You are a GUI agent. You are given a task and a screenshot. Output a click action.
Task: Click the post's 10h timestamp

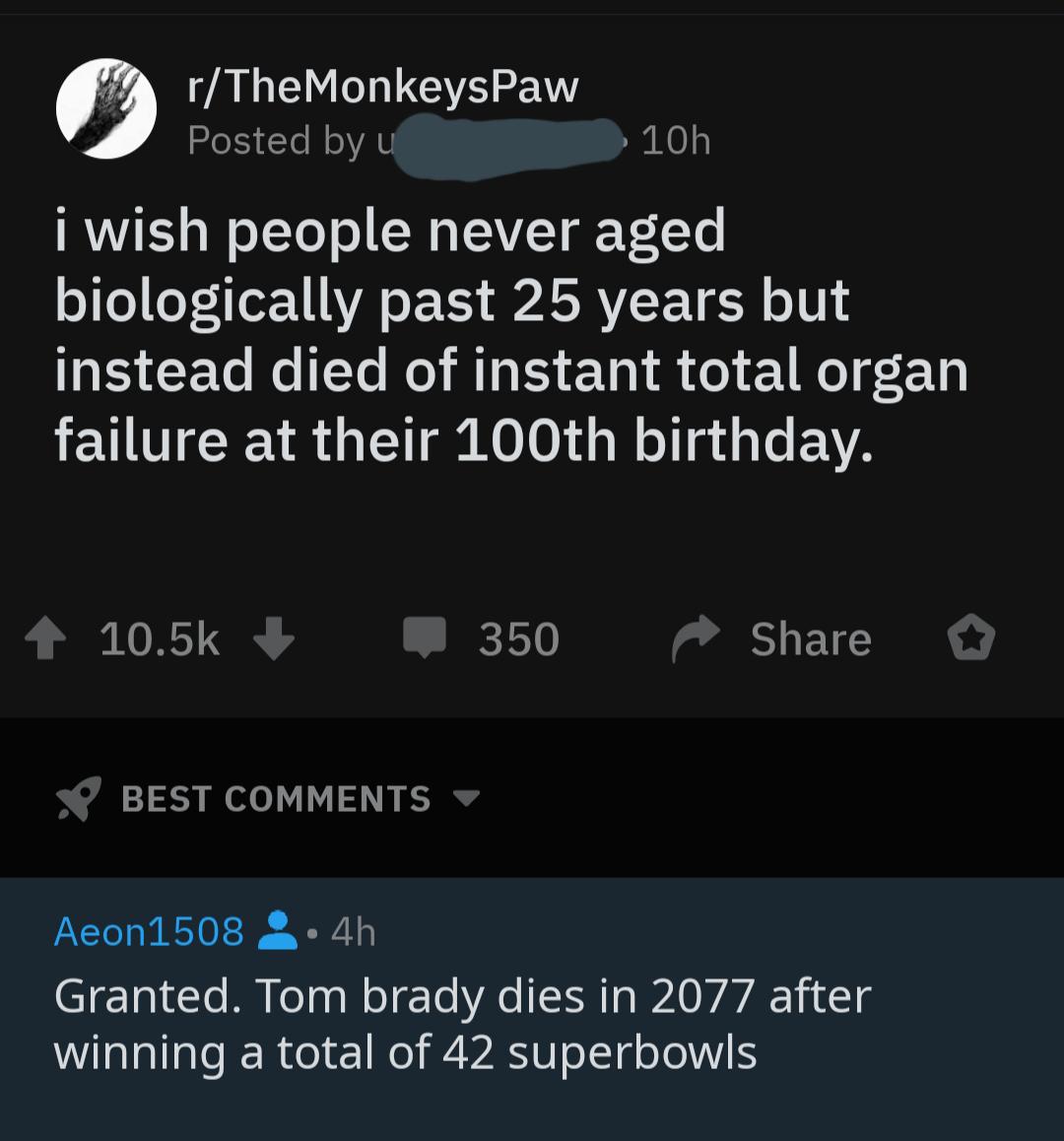coord(676,142)
